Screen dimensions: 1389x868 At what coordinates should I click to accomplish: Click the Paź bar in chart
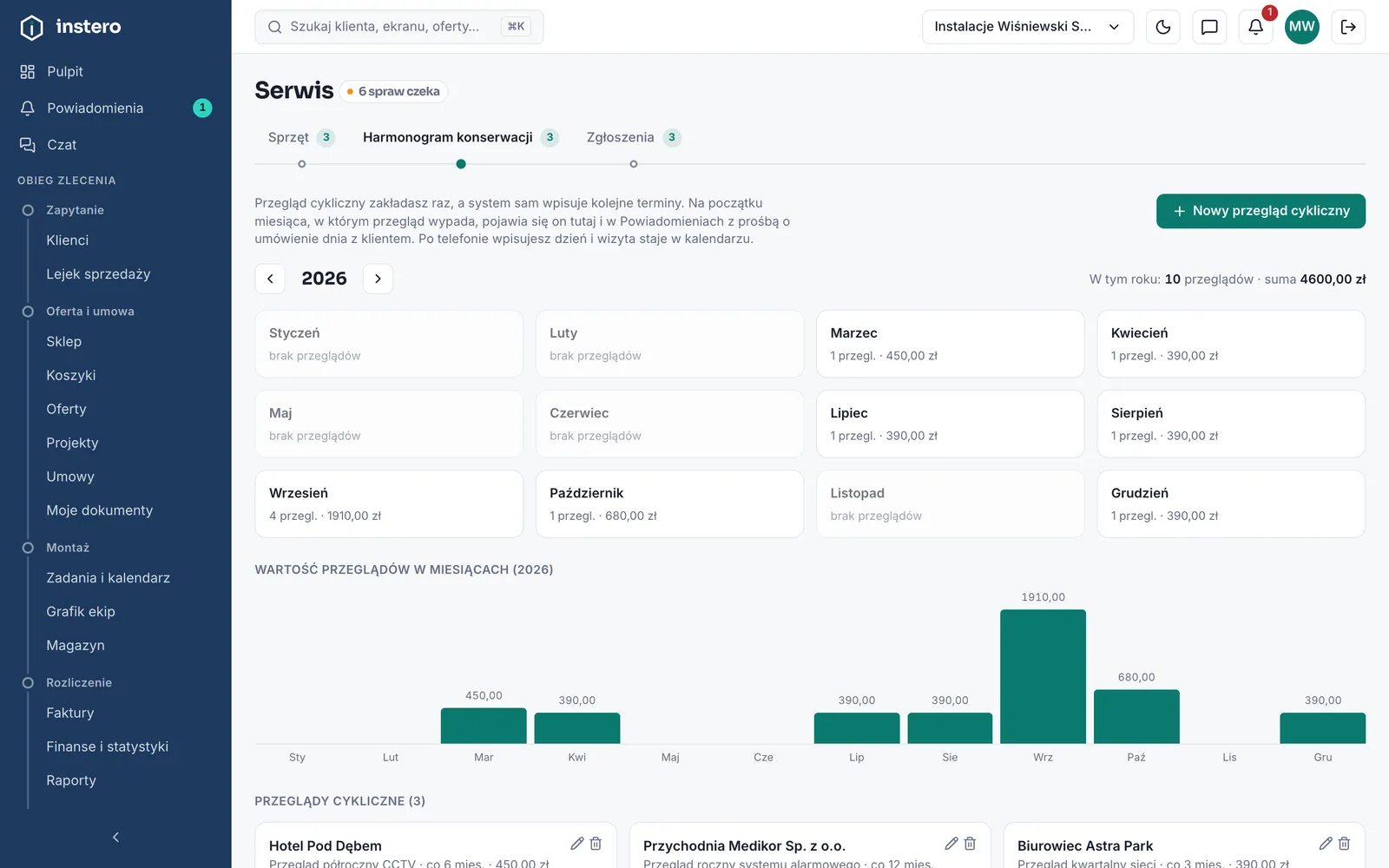1136,716
